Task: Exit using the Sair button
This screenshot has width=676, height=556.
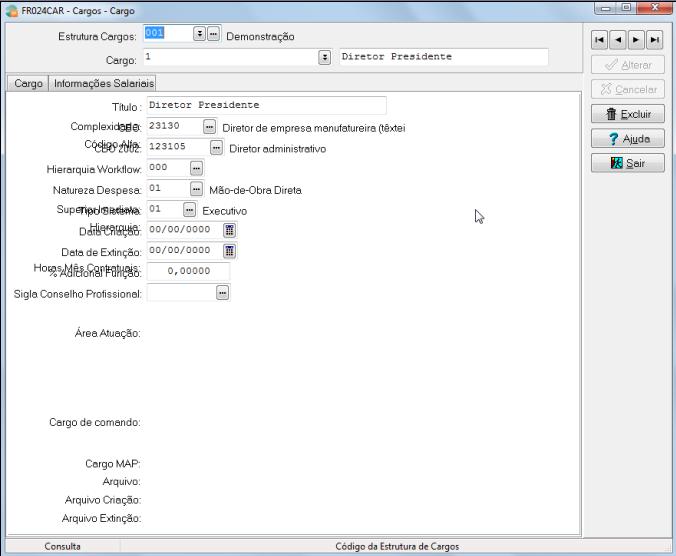Action: (628, 163)
